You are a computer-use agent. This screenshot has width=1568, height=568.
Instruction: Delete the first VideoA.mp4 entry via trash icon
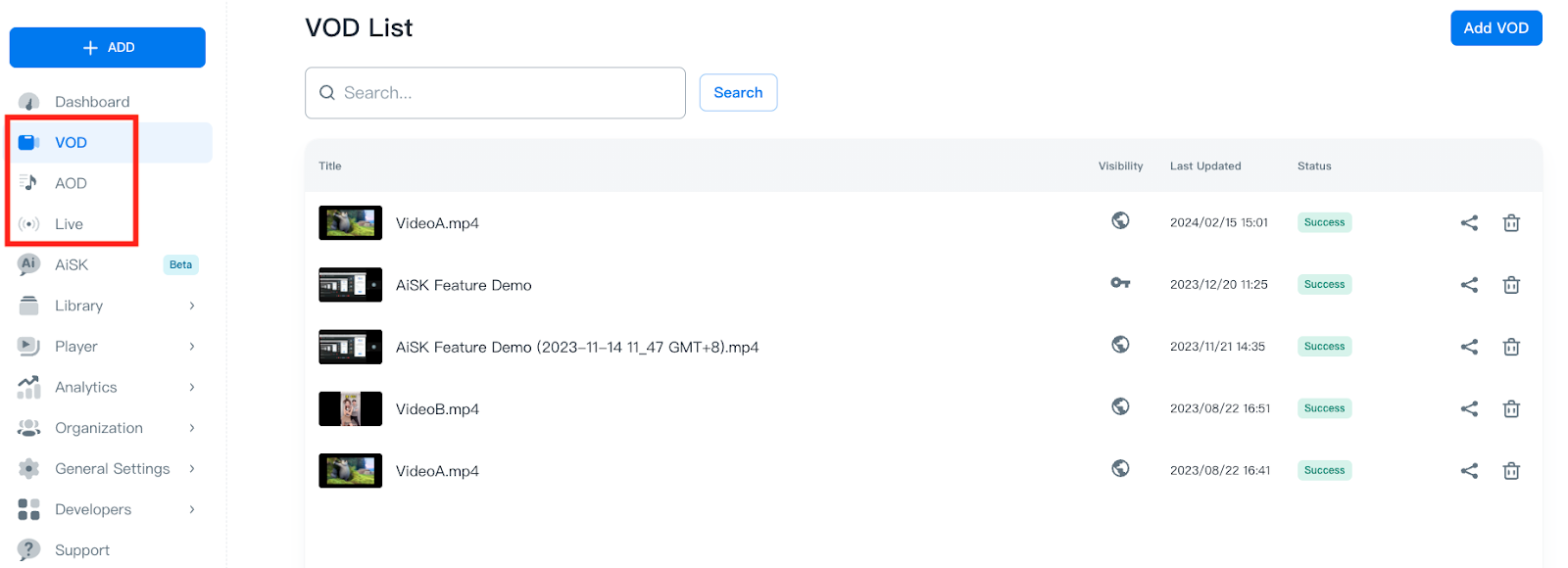tap(1511, 223)
